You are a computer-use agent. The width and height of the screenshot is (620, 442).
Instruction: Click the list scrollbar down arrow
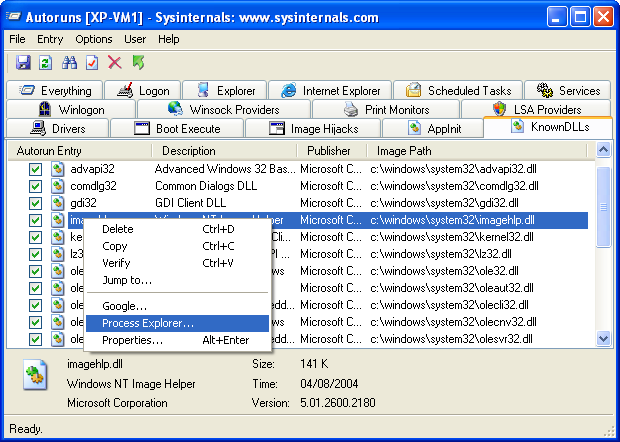pos(603,339)
